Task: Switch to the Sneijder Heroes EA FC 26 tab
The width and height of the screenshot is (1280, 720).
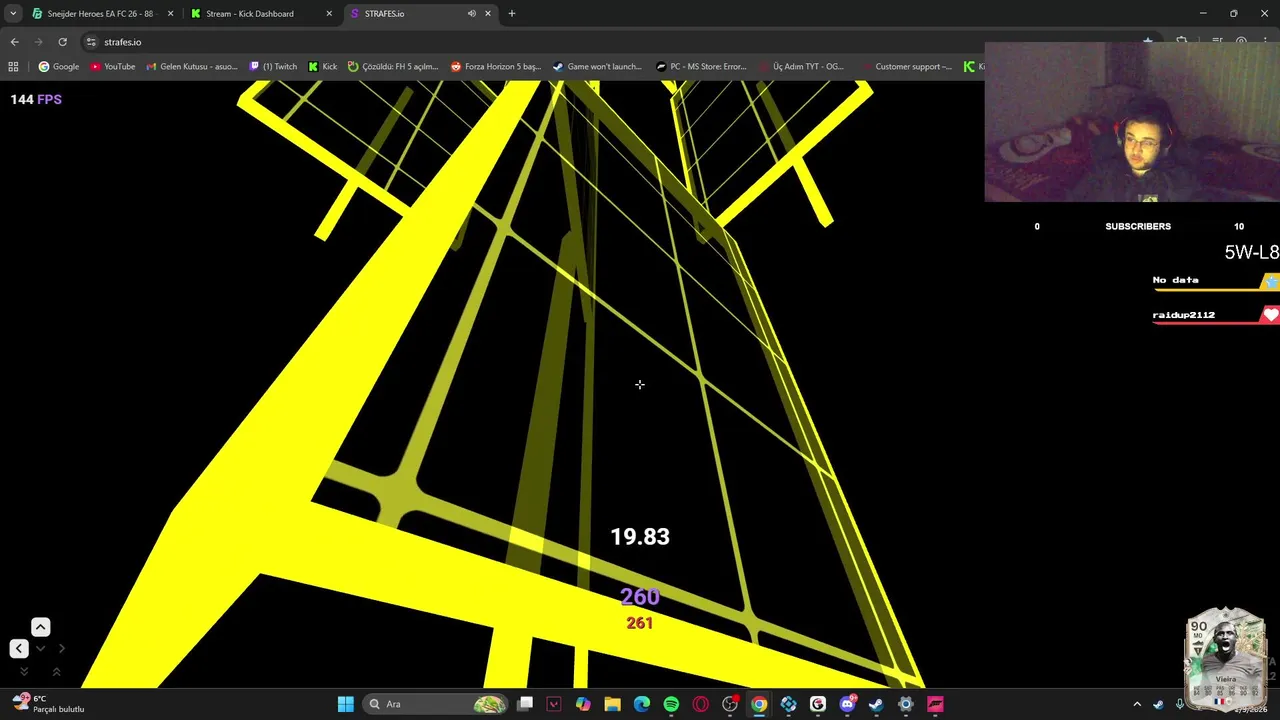Action: (x=100, y=14)
